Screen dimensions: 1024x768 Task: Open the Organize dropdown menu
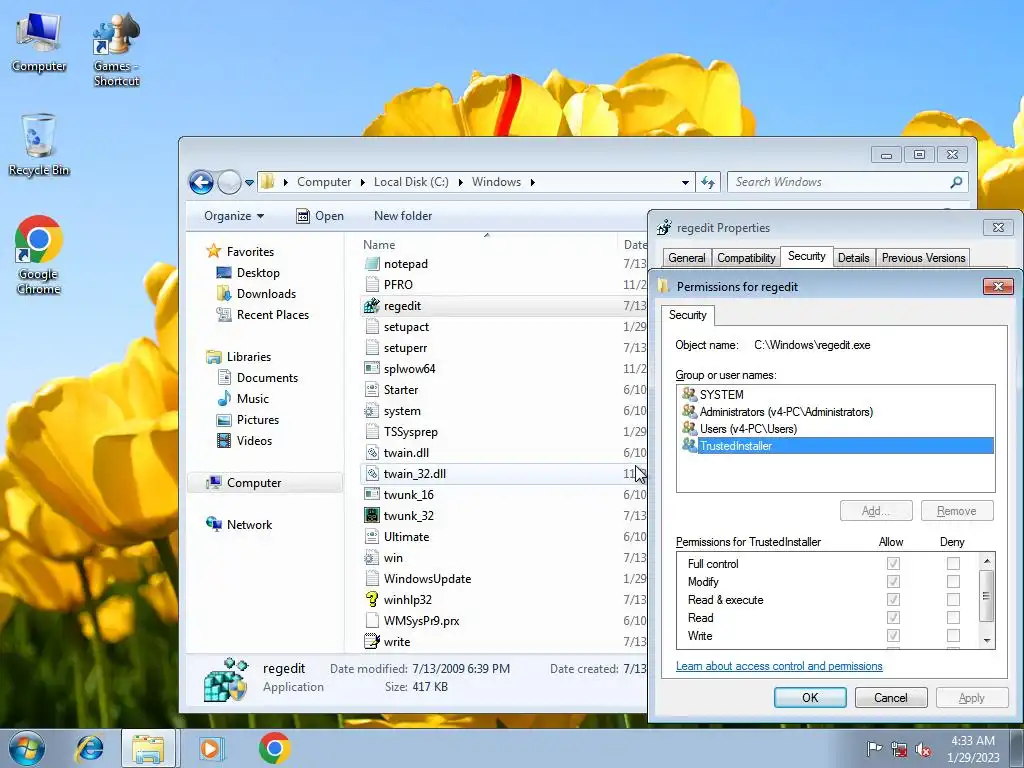(x=234, y=216)
